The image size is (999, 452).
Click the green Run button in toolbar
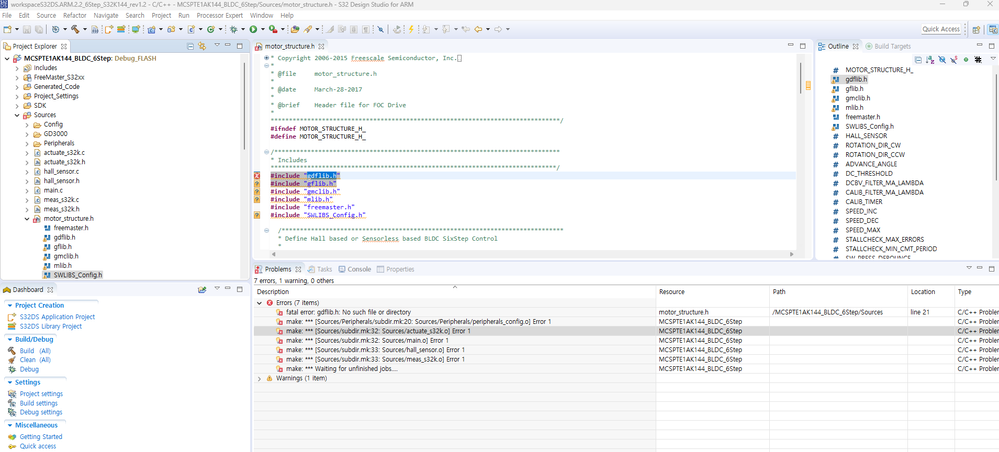pos(254,29)
